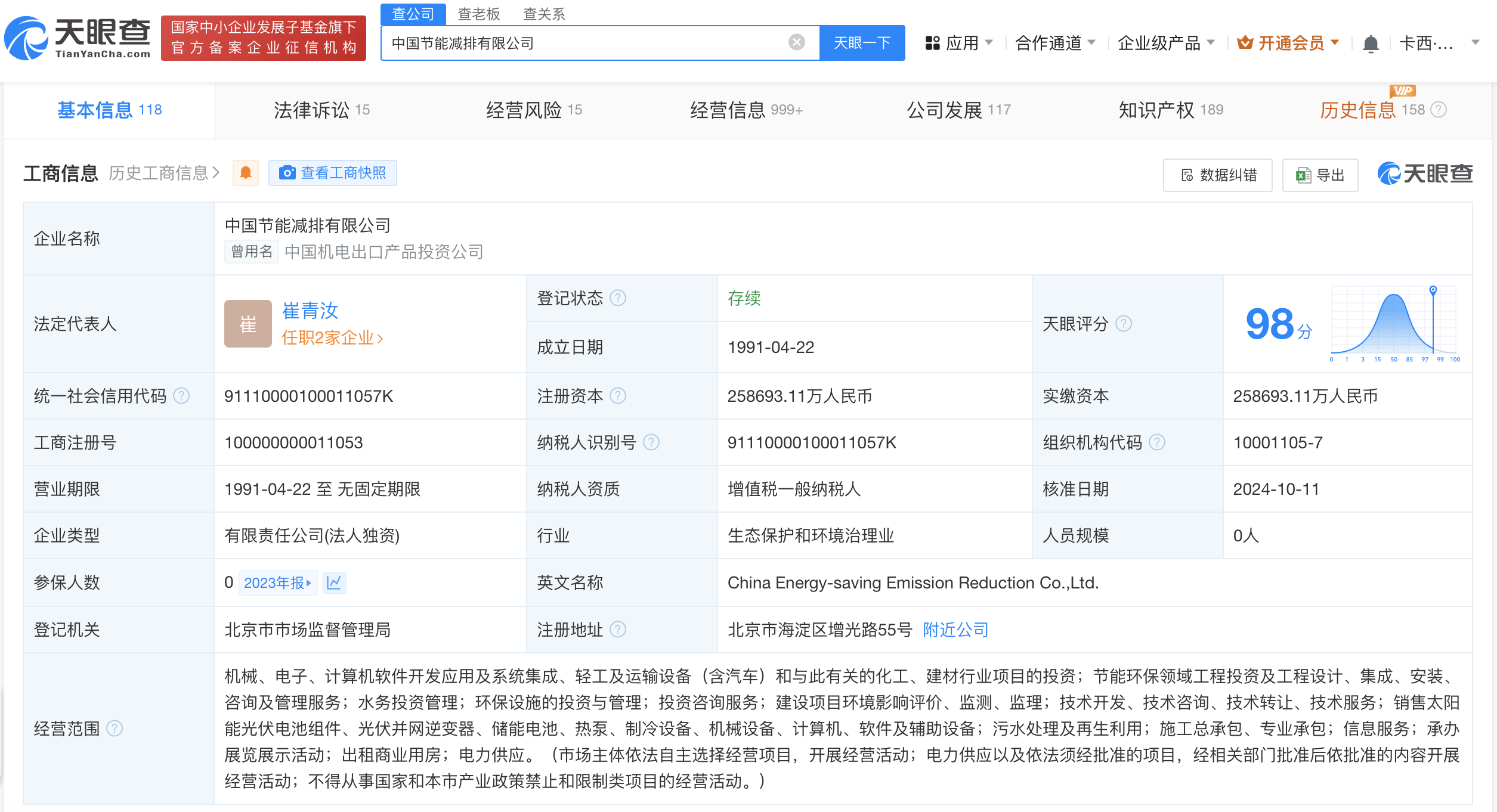Click the 天眼评分 distribution chart
Screen dimensions: 1497x812
point(1394,324)
